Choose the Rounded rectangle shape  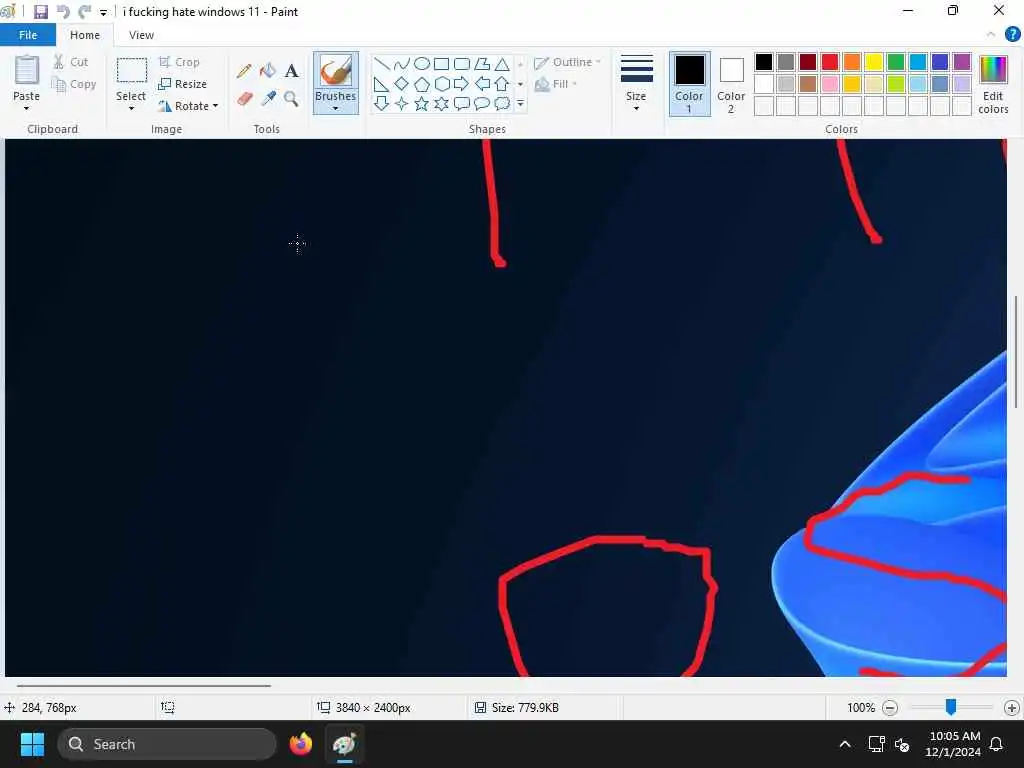[462, 64]
